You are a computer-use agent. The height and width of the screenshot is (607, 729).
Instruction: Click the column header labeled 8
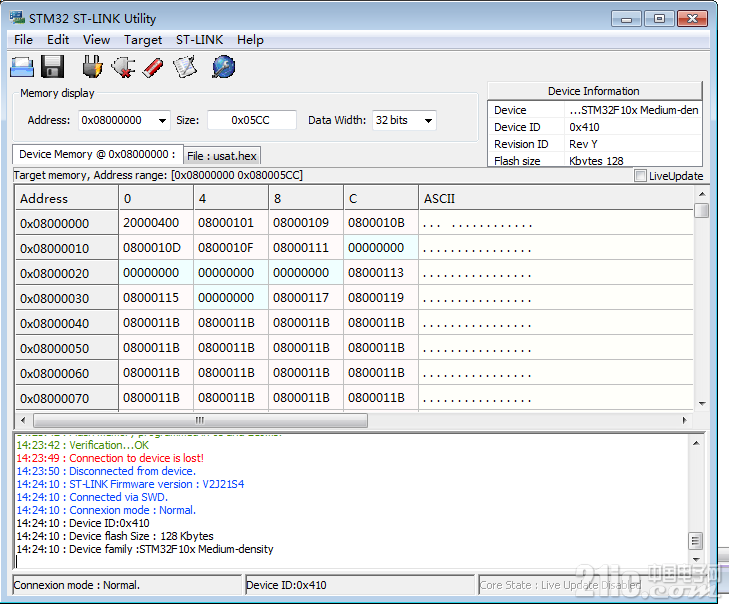tap(305, 198)
